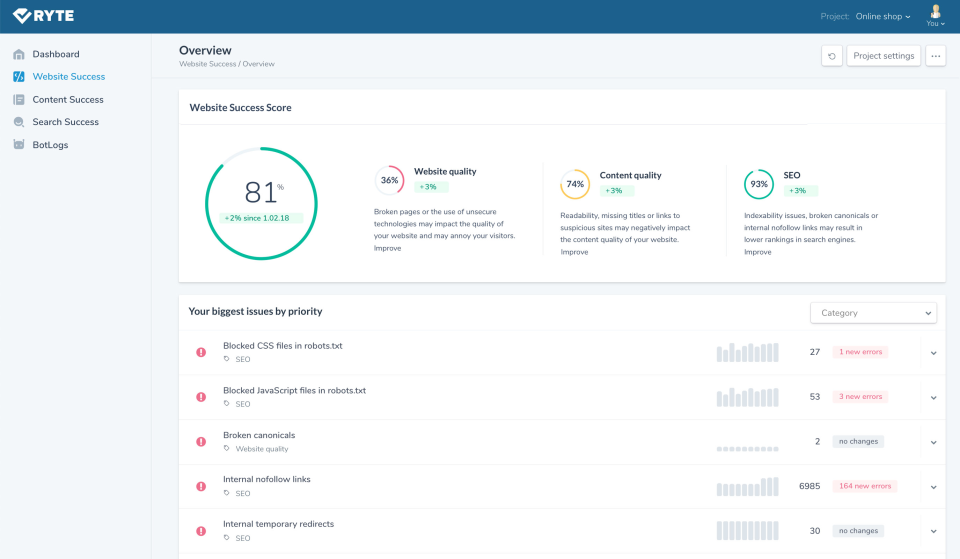Click the Ryte logo in header
The image size is (960, 559).
pyautogui.click(x=43, y=15)
